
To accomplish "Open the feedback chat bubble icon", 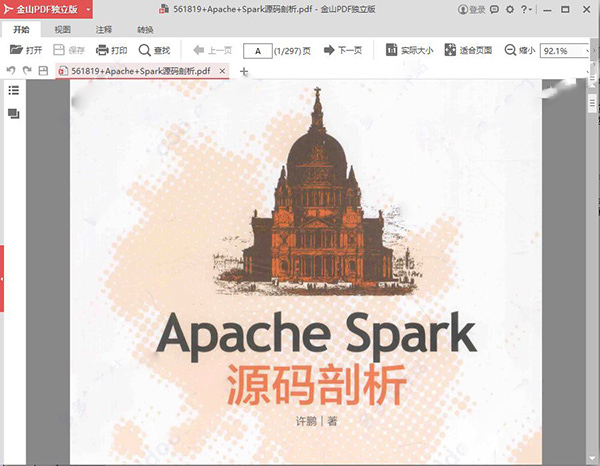I will [494, 9].
